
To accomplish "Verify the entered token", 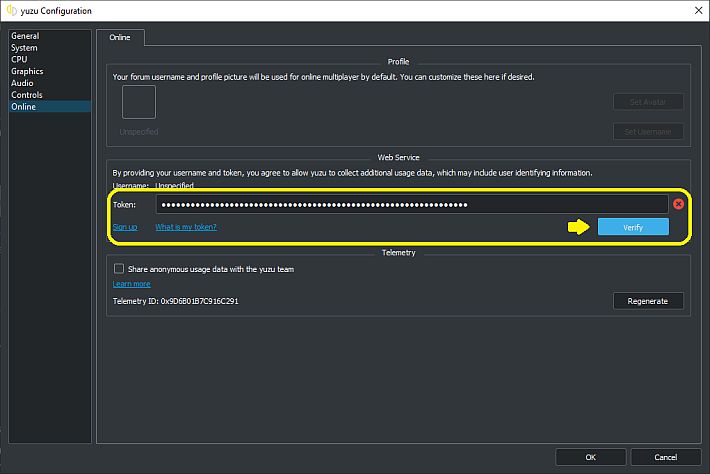I will click(633, 227).
